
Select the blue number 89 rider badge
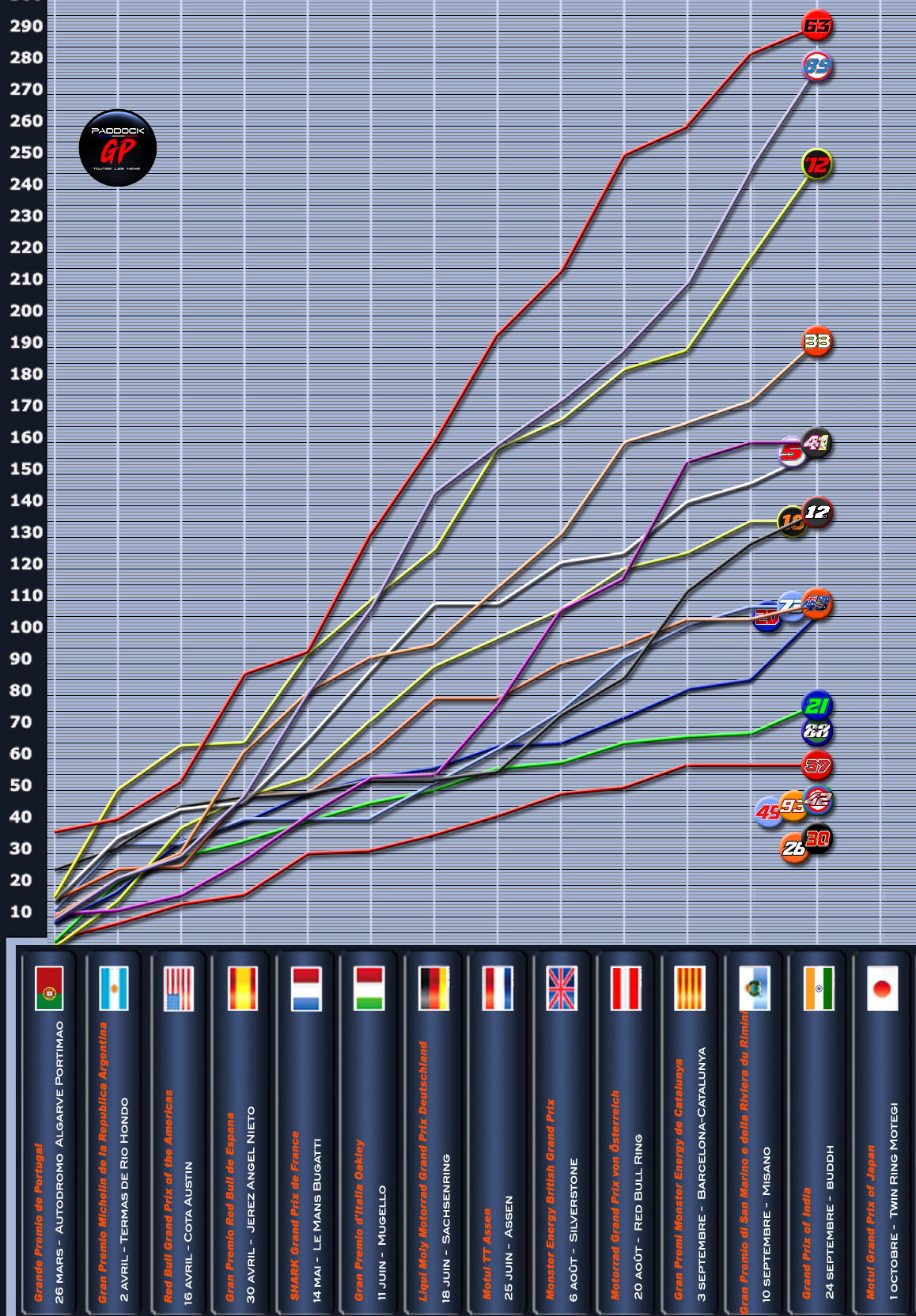[x=817, y=66]
